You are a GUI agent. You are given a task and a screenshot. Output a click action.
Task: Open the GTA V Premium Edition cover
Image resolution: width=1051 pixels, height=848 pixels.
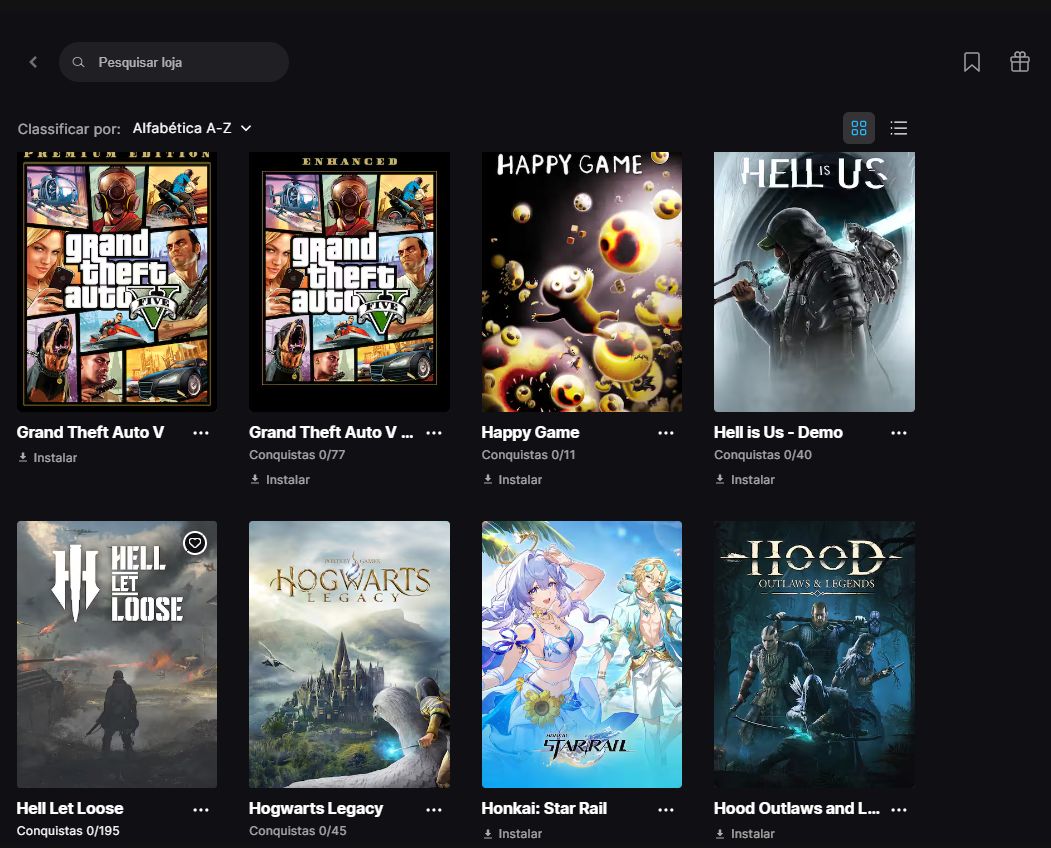117,282
